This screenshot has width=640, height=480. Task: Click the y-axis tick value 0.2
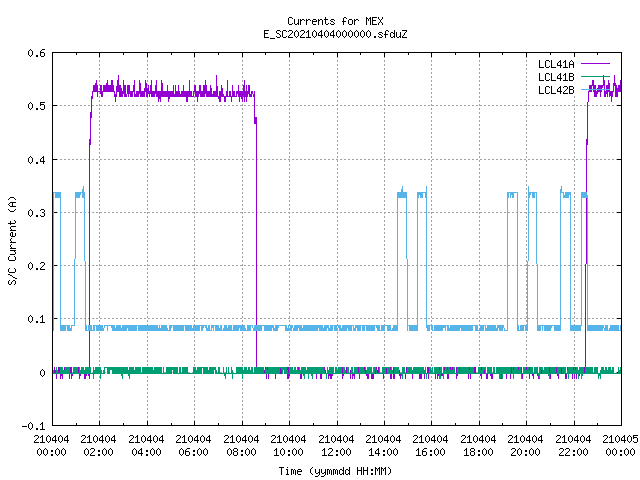[x=36, y=266]
